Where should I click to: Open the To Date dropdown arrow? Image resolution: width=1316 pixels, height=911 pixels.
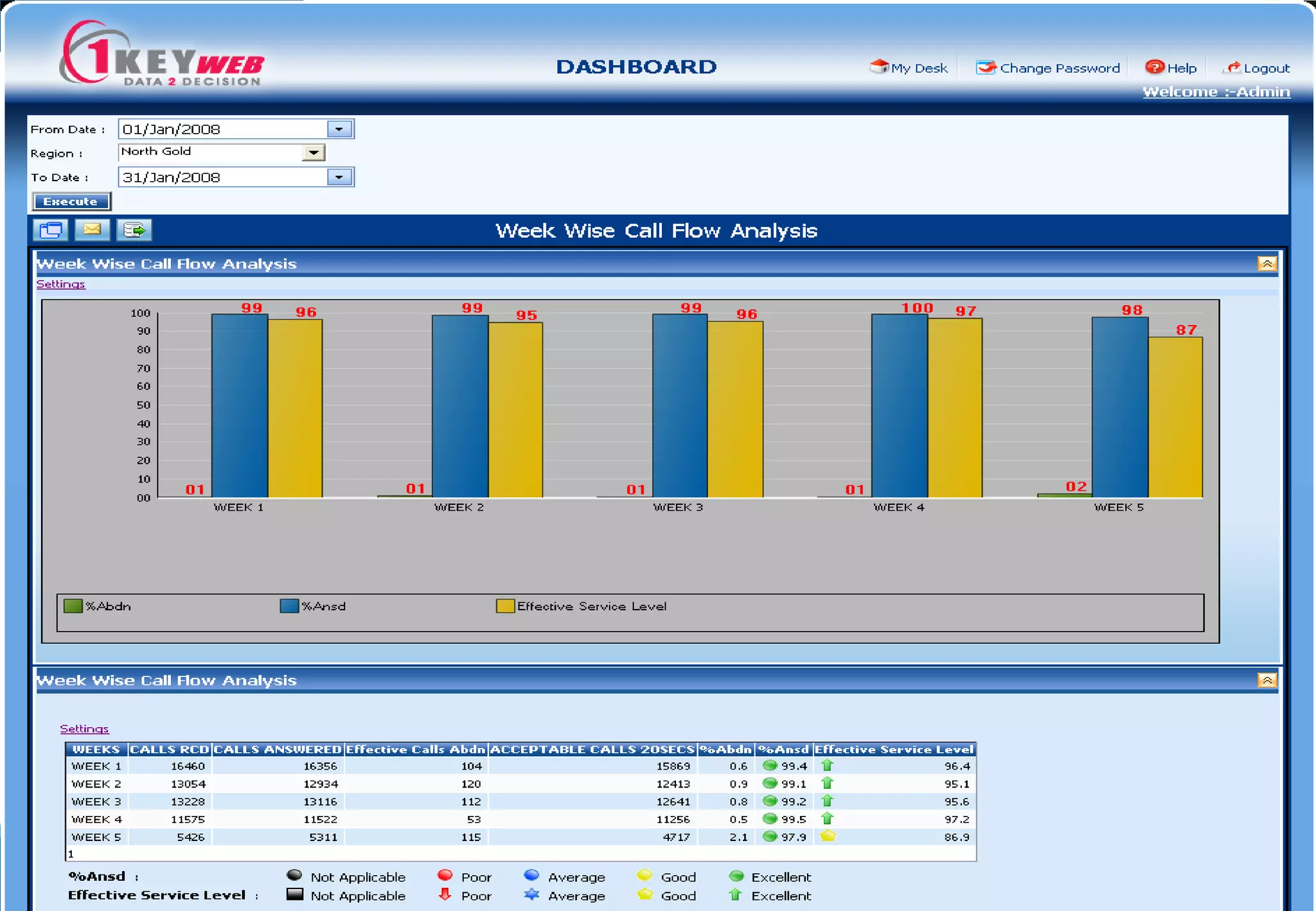pyautogui.click(x=339, y=177)
